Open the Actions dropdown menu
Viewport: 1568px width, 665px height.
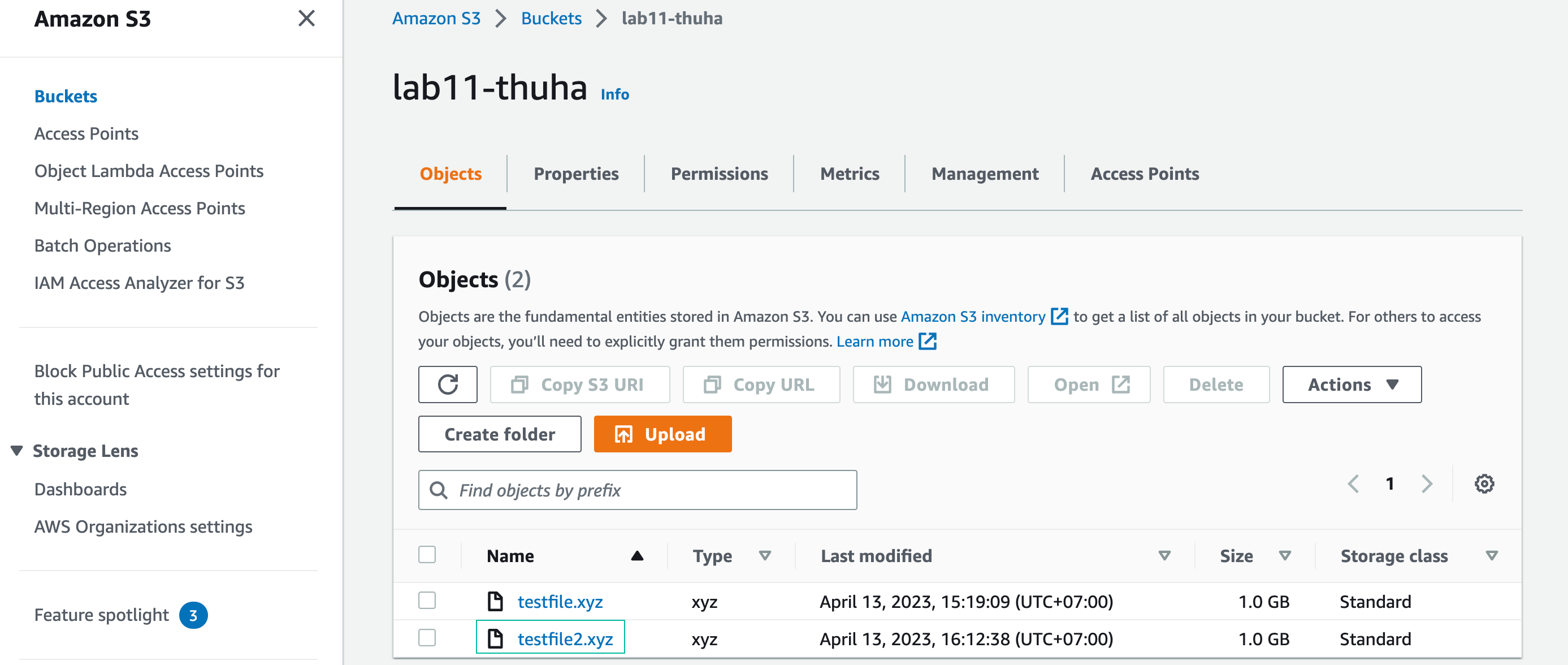[1352, 385]
